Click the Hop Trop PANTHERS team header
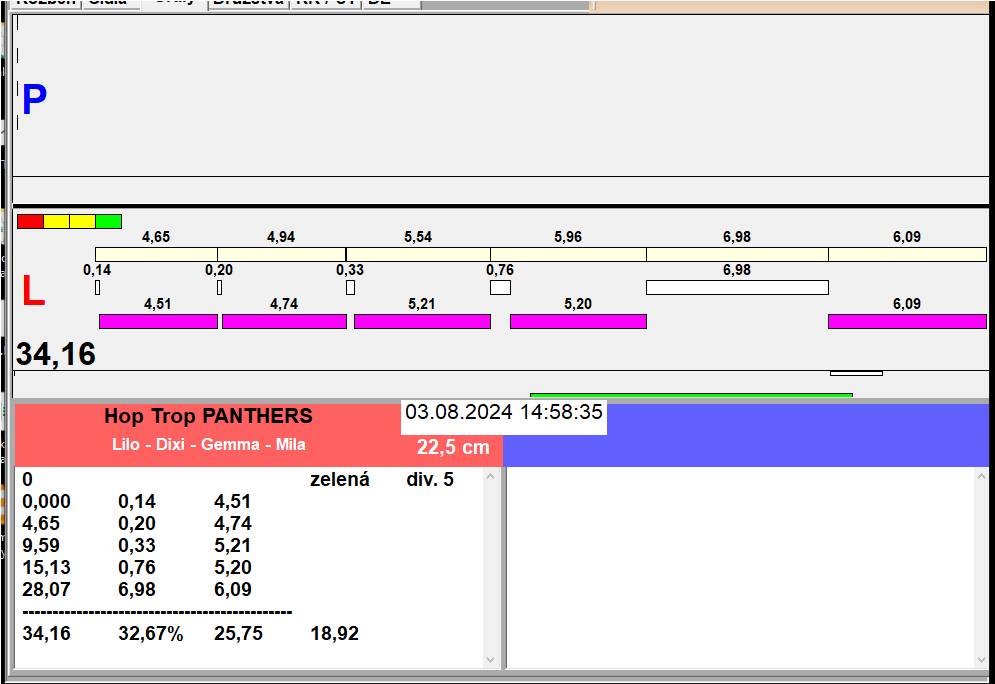 [208, 417]
